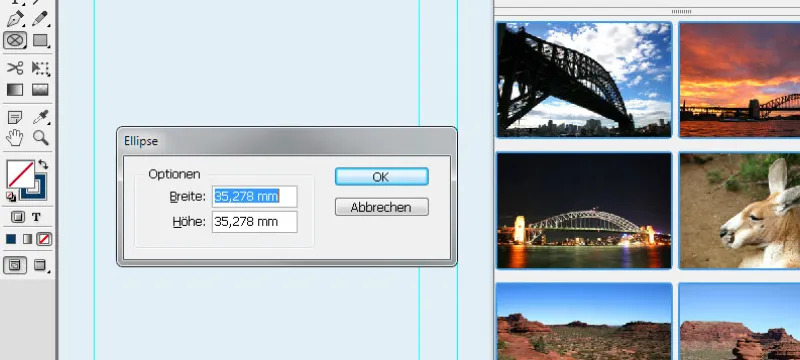Click the panel grip handle above thumbnails
Viewport: 800px width, 360px height.
click(x=681, y=11)
